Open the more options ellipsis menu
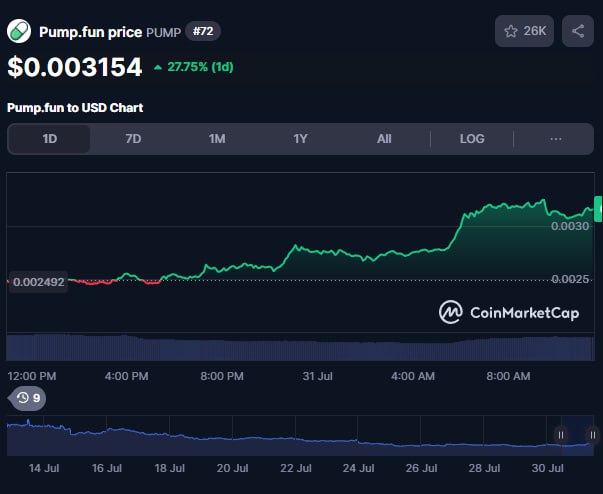603x494 pixels. click(x=556, y=139)
